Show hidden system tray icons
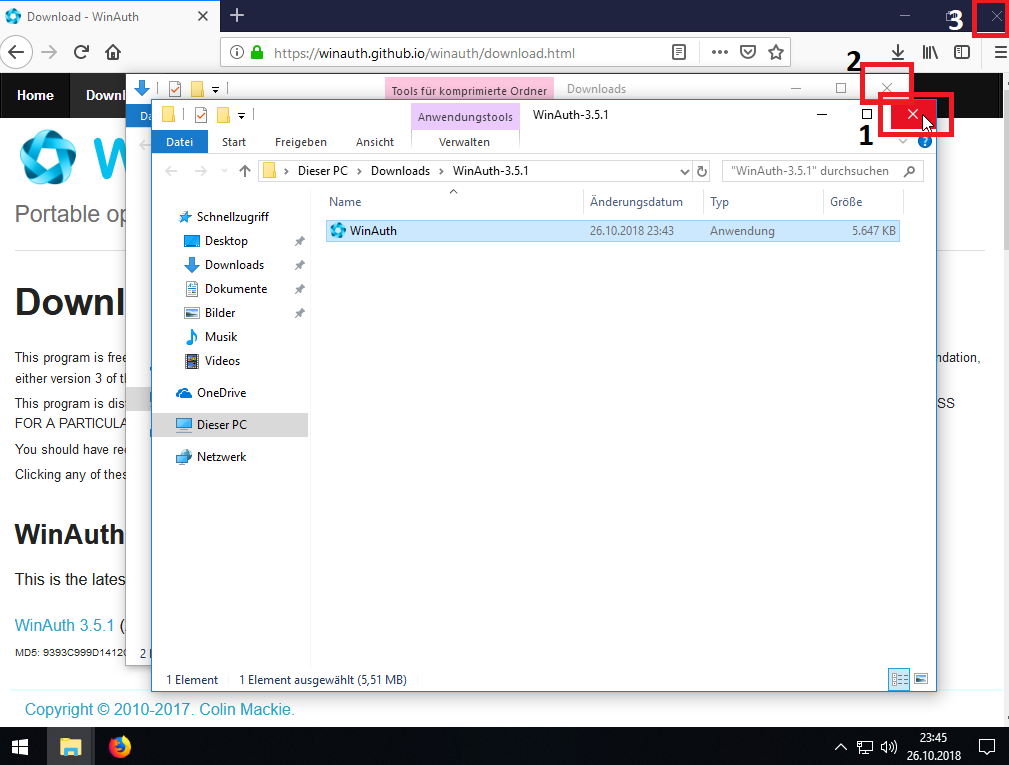 pos(841,747)
